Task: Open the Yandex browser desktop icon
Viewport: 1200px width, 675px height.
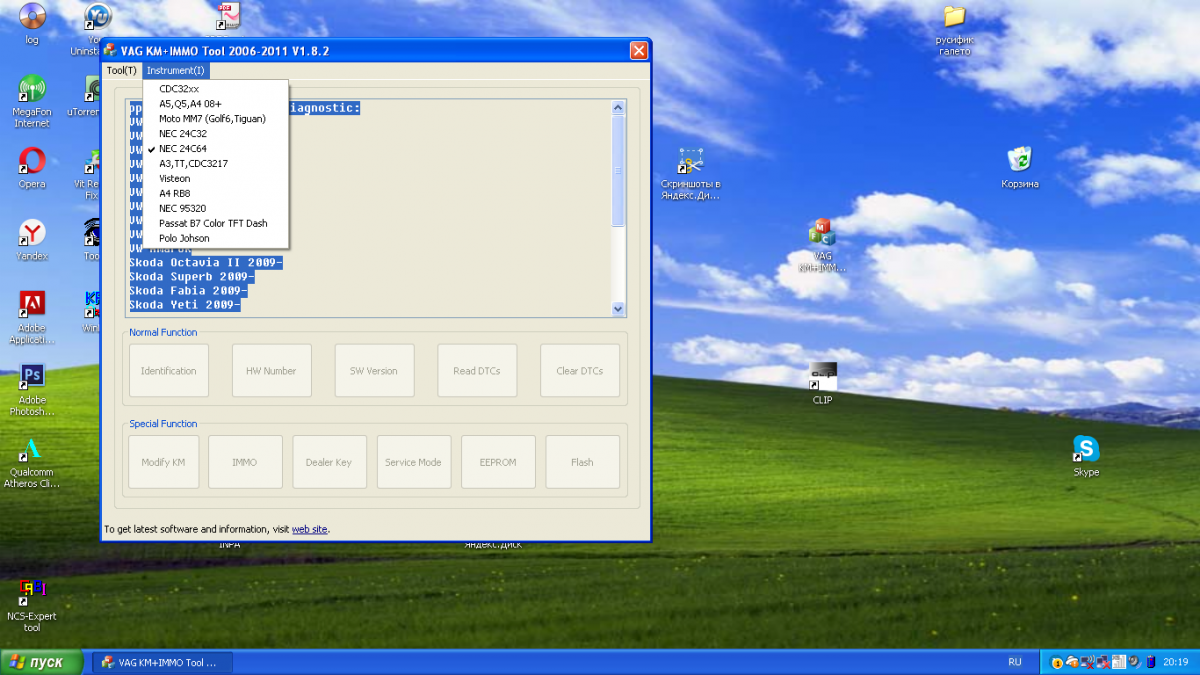Action: coord(32,234)
